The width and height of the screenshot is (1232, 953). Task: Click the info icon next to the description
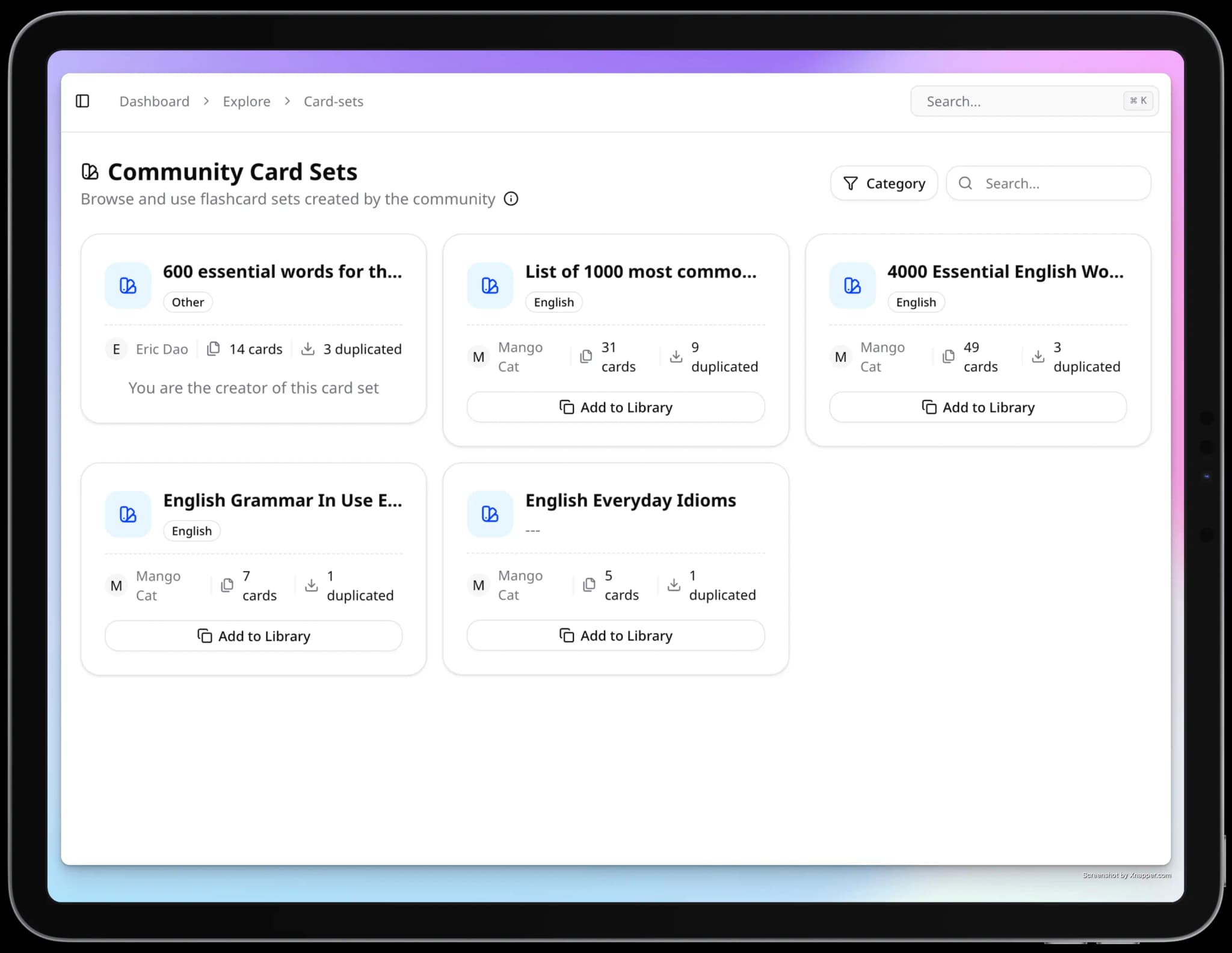pos(511,199)
